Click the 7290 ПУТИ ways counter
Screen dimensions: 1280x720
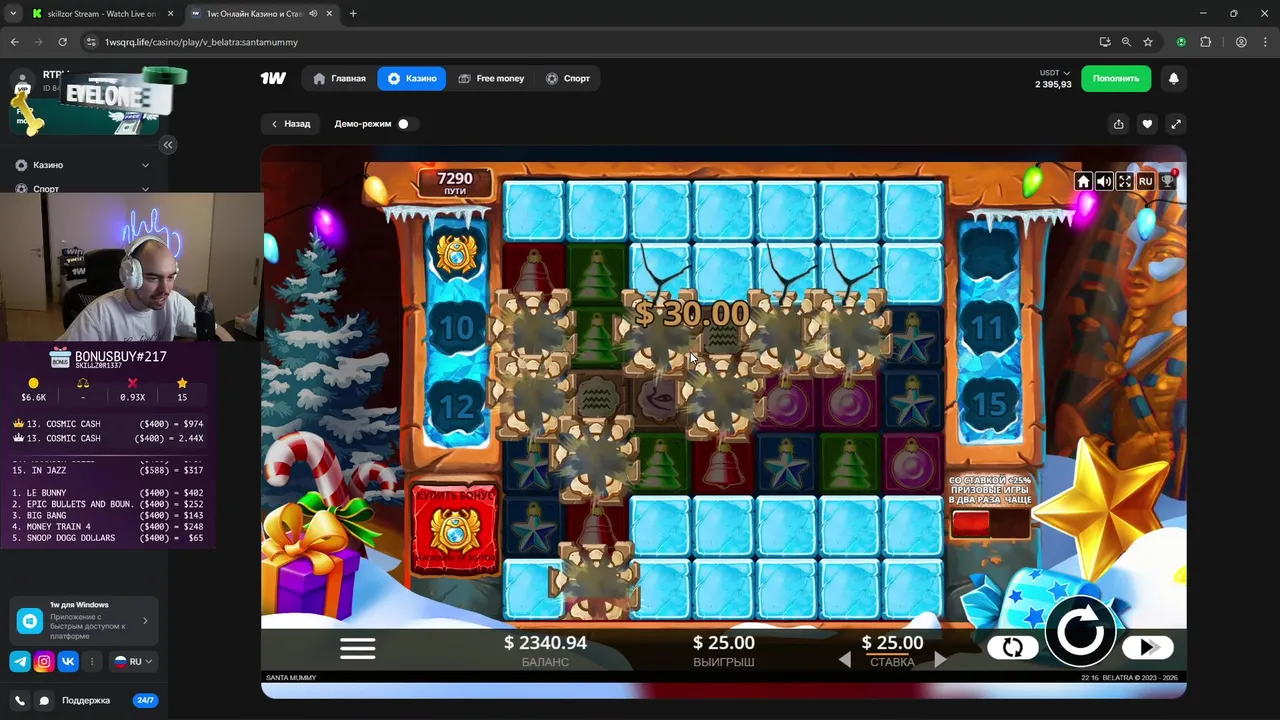point(455,183)
